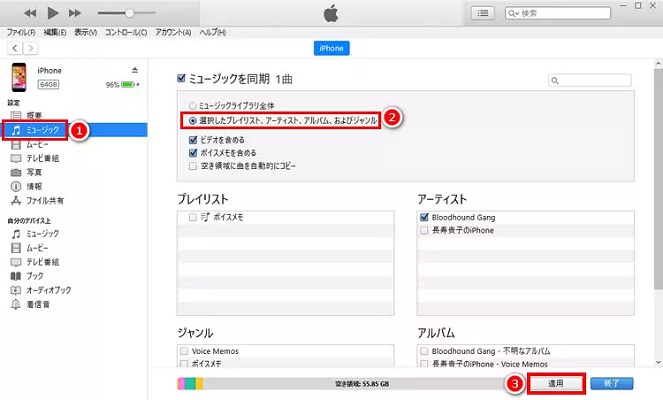Go back with the left arrow button
Viewport: 663px width, 400px height.
coord(15,48)
